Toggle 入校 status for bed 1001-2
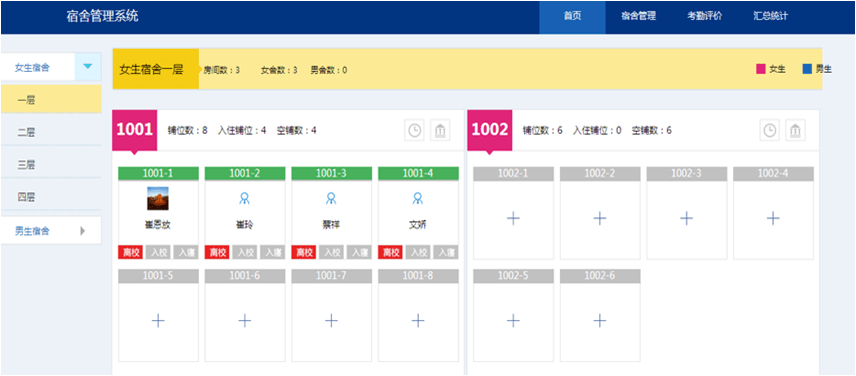Image resolution: width=856 pixels, height=376 pixels. [x=246, y=252]
